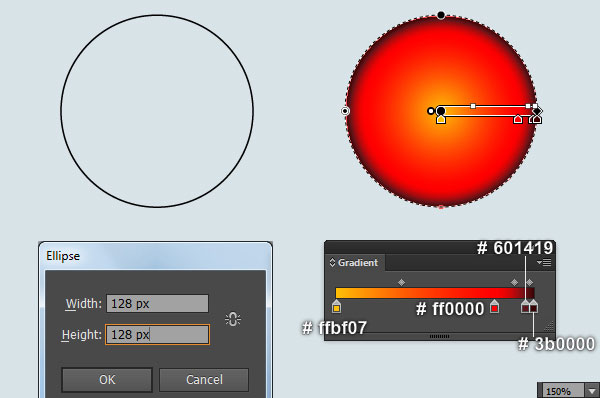Select the 3b0000 final gradient stop
Viewport: 600px width, 398px height.
coord(534,307)
